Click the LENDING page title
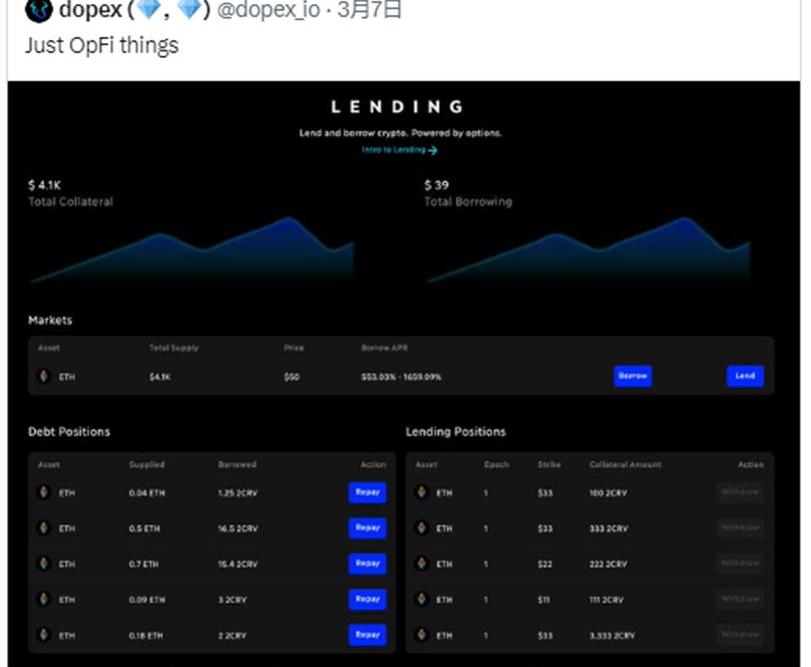Image resolution: width=811 pixels, height=667 pixels. [397, 107]
